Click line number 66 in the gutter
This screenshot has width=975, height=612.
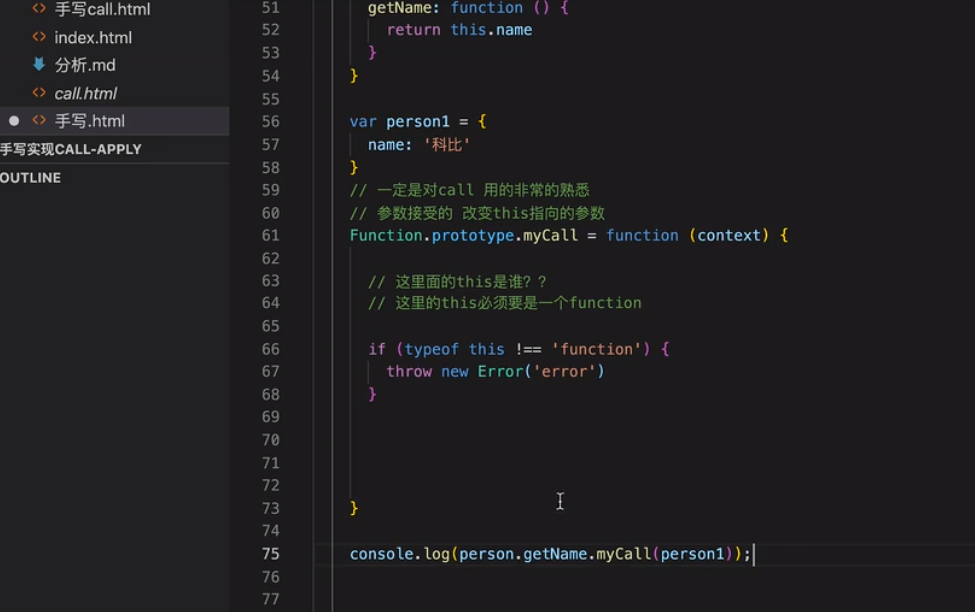(x=270, y=350)
